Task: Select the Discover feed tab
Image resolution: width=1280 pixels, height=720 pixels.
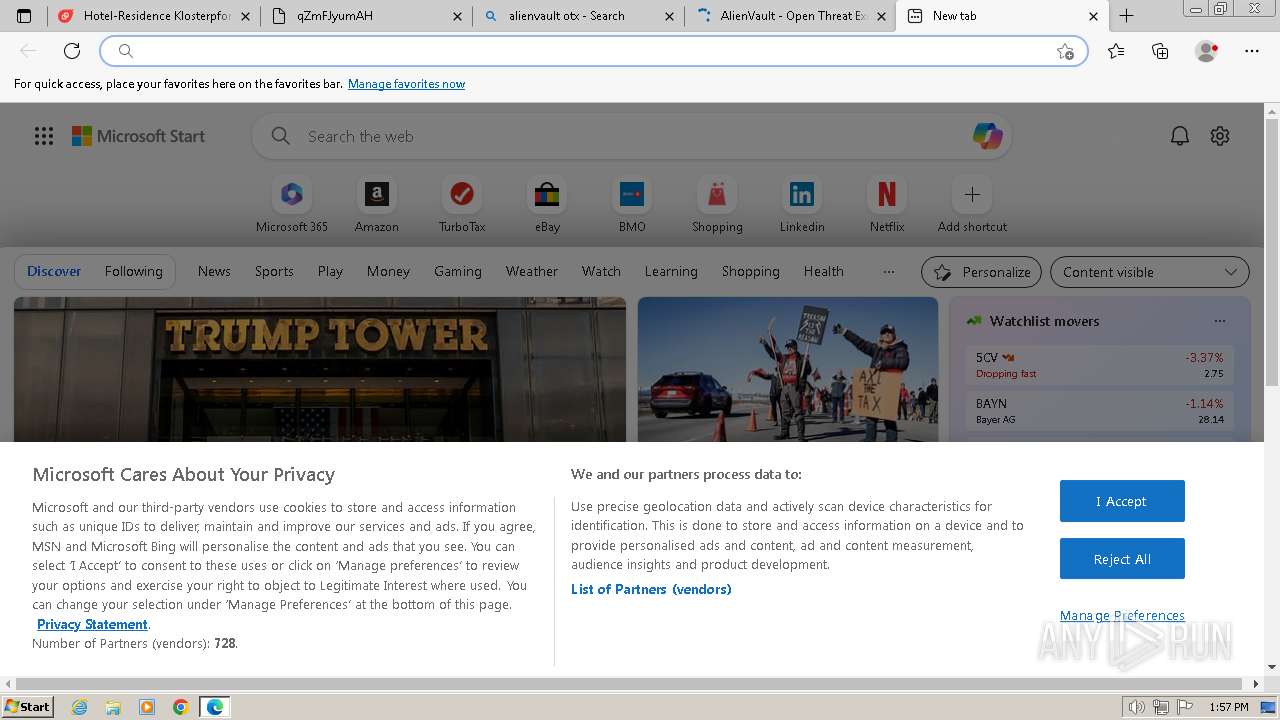Action: pyautogui.click(x=54, y=271)
